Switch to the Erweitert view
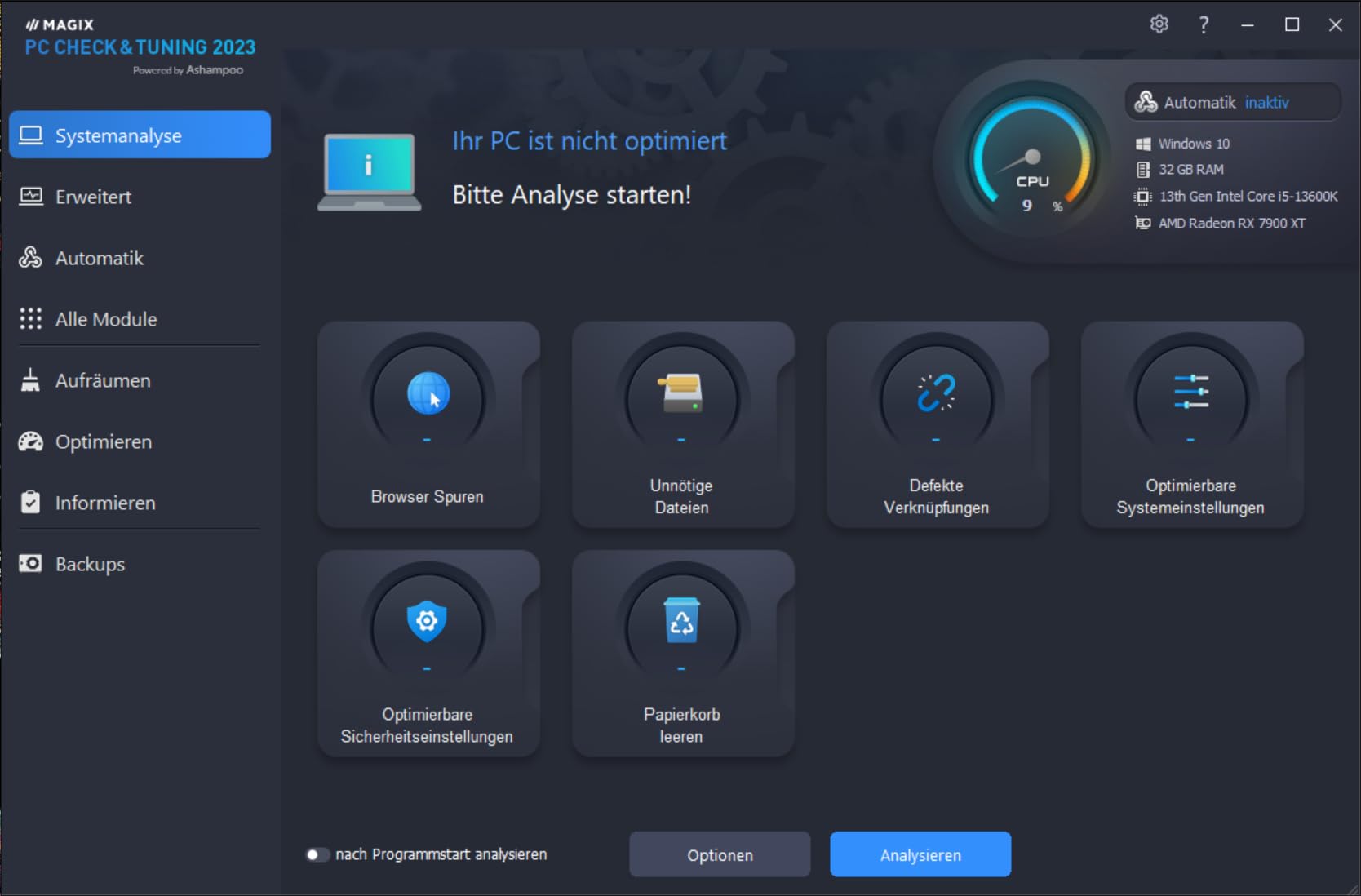The height and width of the screenshot is (896, 1361). pos(140,197)
